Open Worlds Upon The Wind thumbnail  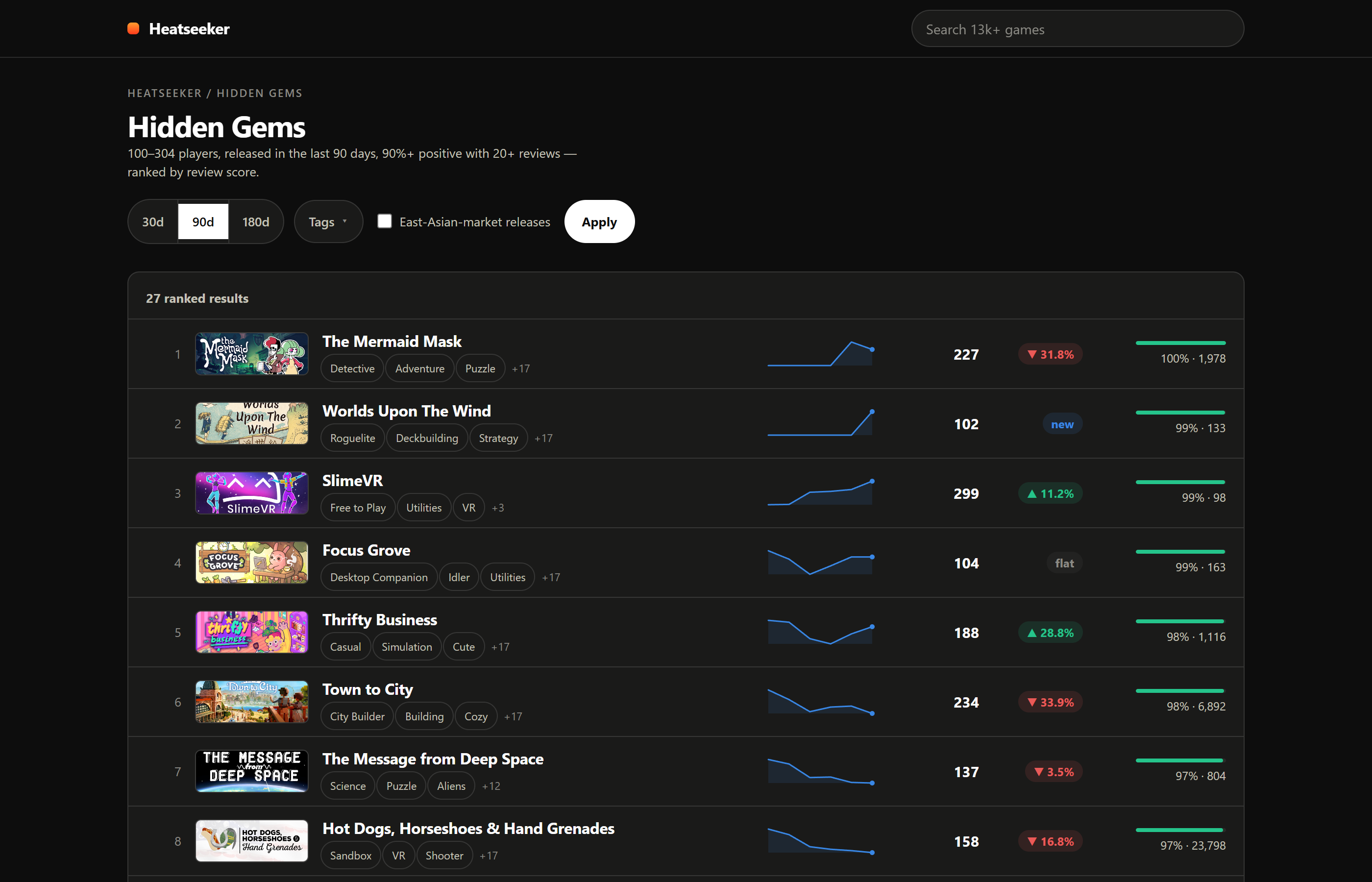[x=252, y=423]
